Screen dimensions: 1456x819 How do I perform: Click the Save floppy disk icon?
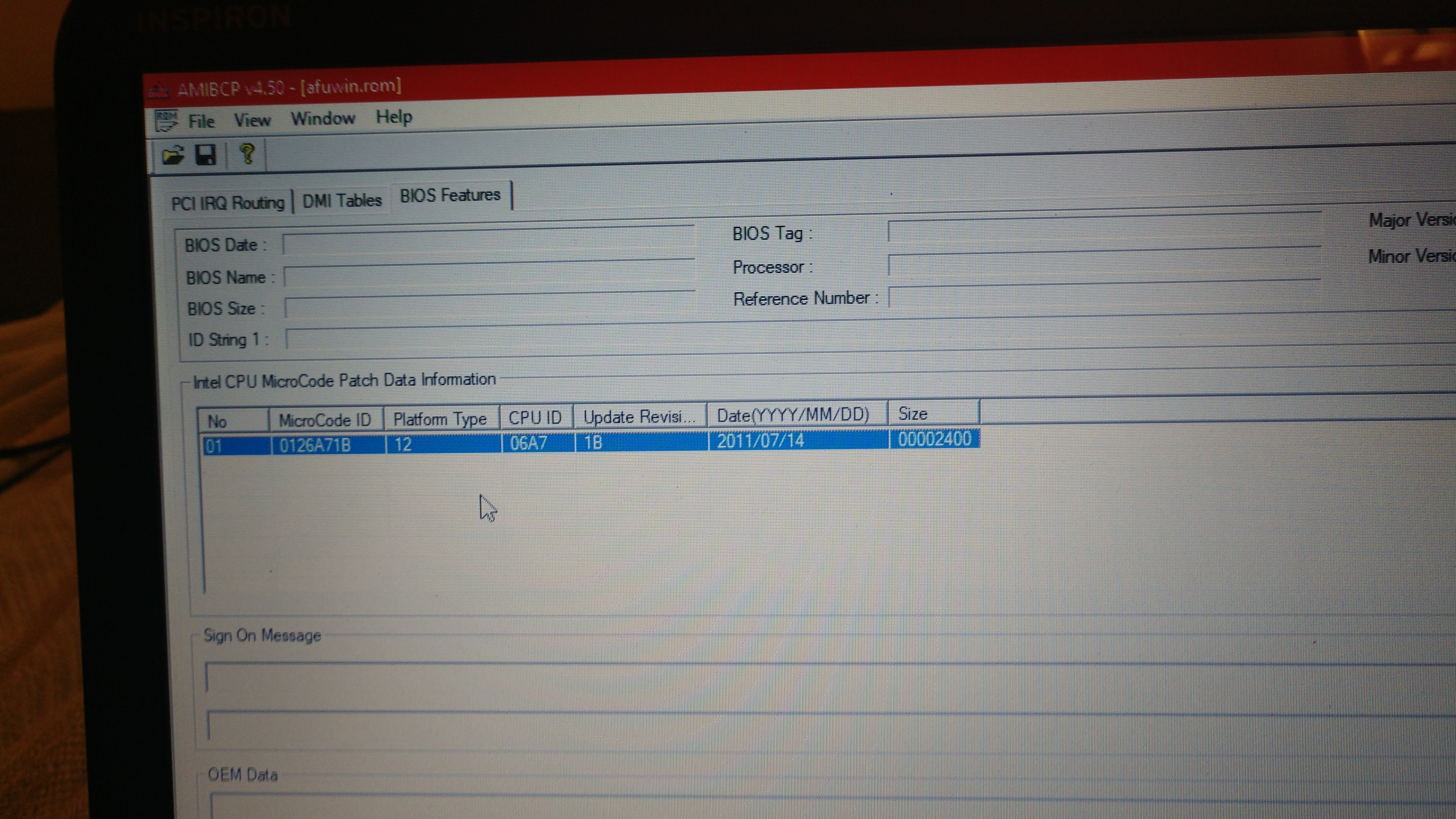click(x=206, y=154)
